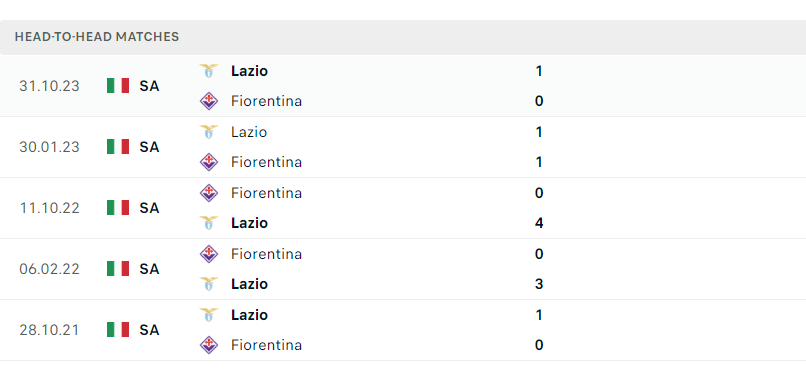Viewport: 806px width, 371px height.
Task: Click Italy flag beside the 28.10.21 match
Action: (x=118, y=329)
